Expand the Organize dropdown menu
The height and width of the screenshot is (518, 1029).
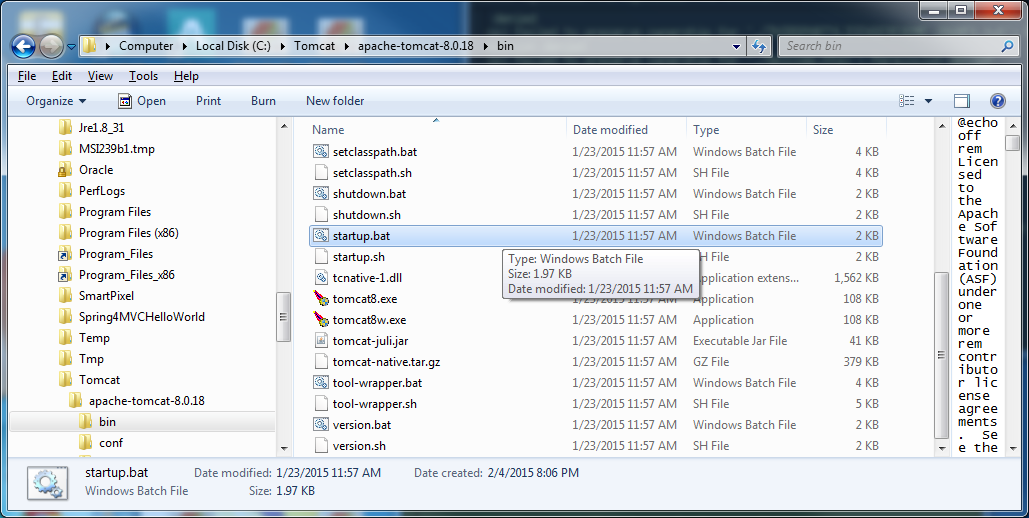pos(56,101)
